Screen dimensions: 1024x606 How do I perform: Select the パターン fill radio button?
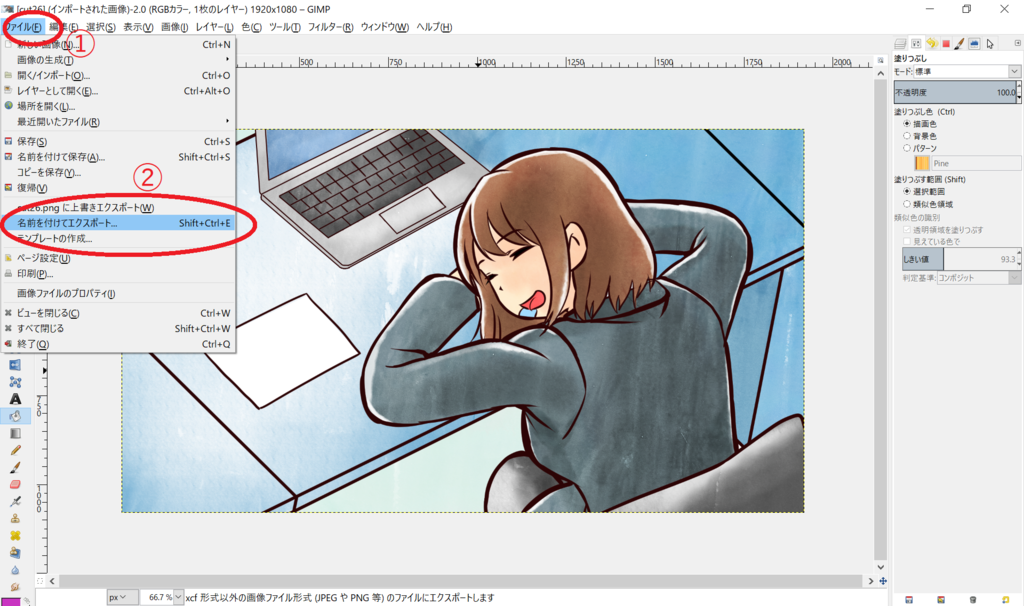point(906,148)
